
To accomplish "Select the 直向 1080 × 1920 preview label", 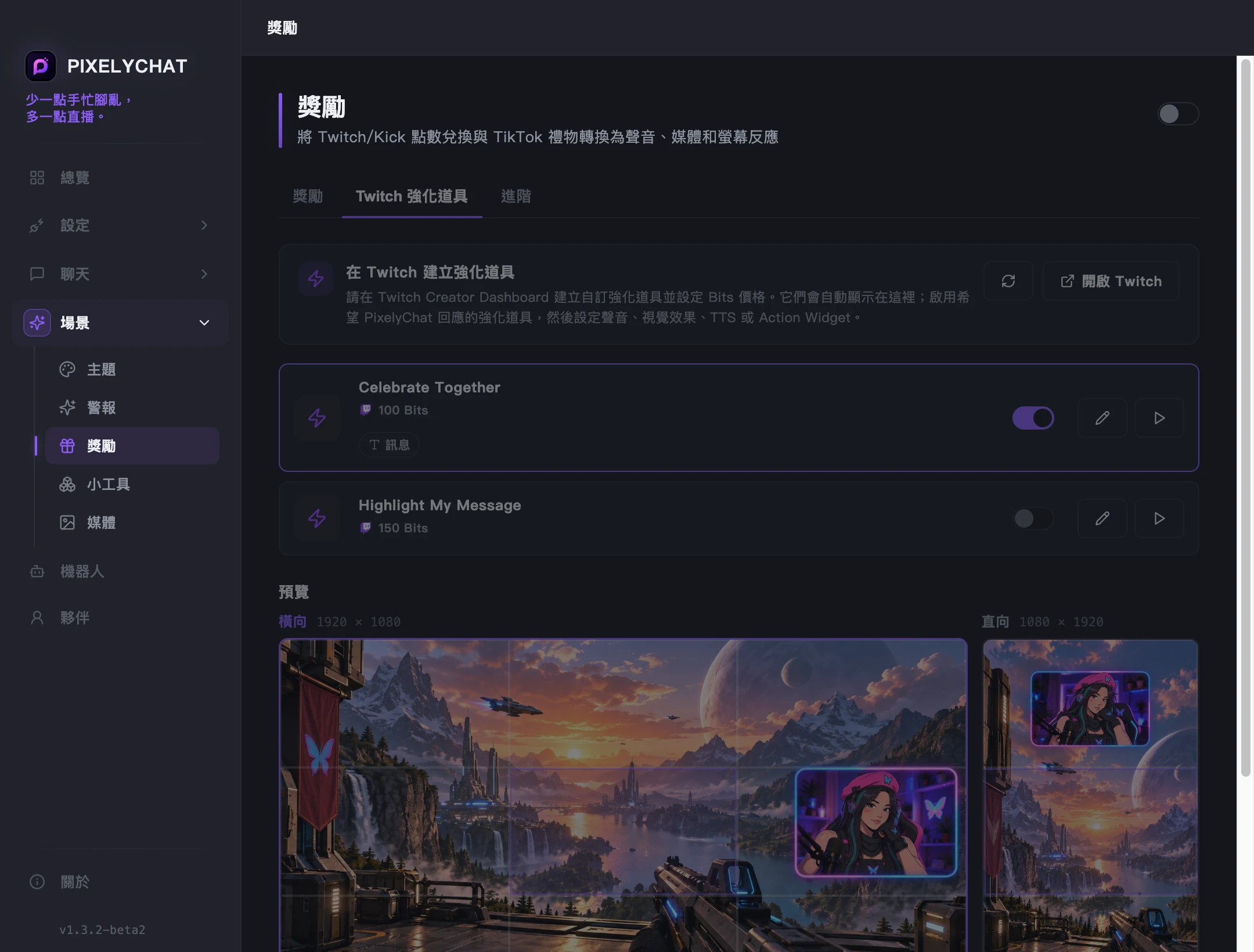I will (x=1042, y=622).
